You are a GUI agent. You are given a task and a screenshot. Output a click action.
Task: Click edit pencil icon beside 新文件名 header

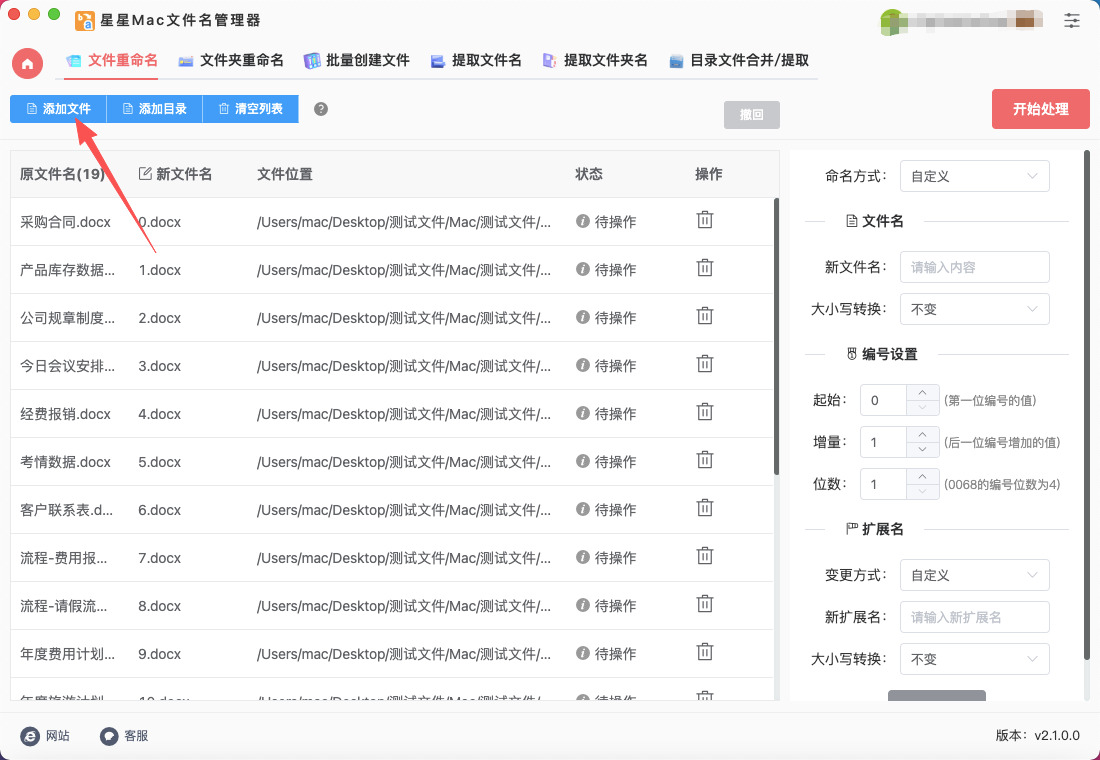(145, 174)
